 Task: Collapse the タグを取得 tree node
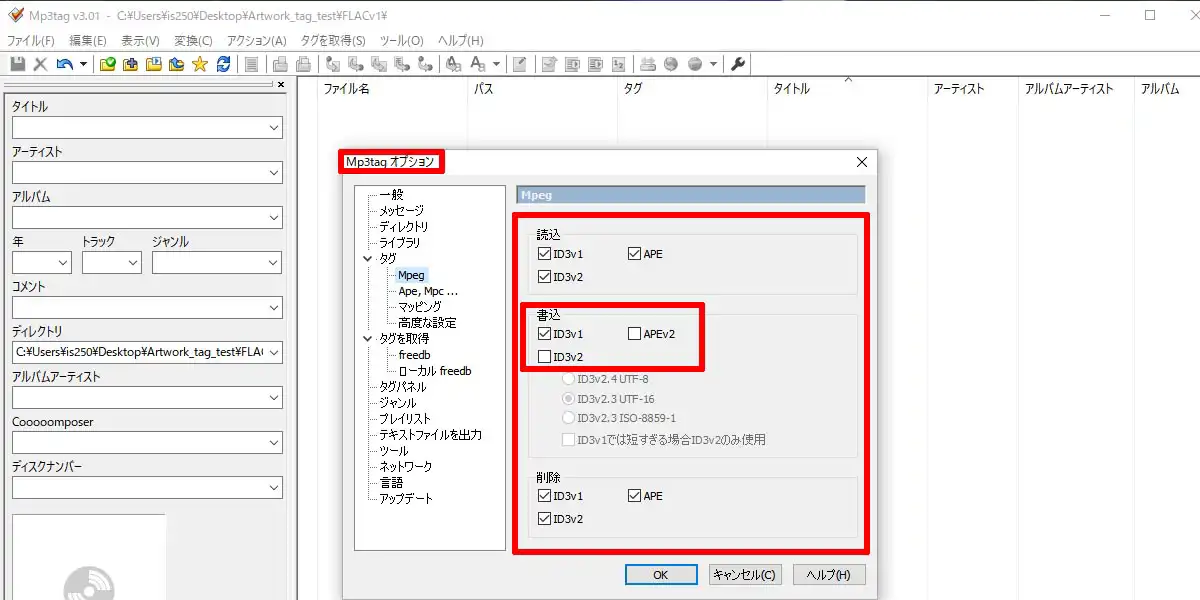[x=369, y=339]
